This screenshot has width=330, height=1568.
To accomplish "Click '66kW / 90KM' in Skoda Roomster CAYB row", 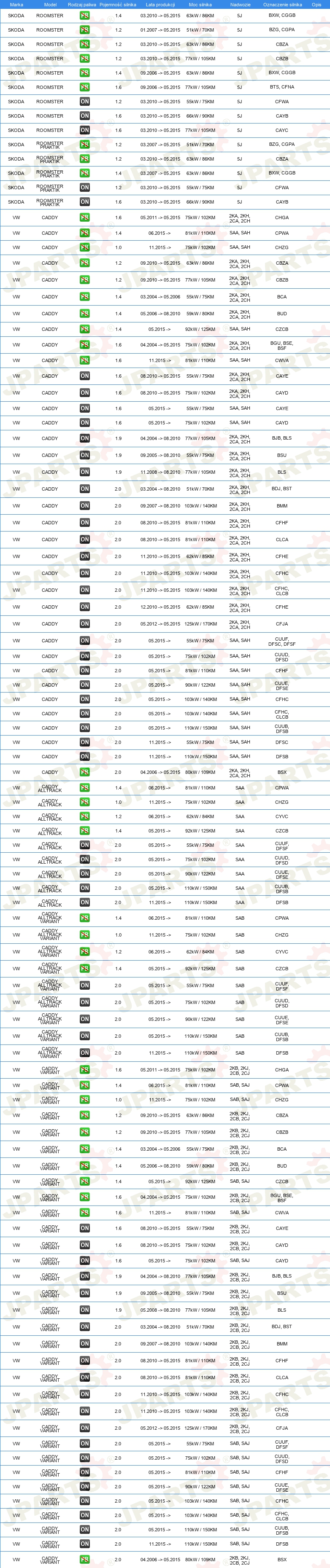I will pos(200,115).
